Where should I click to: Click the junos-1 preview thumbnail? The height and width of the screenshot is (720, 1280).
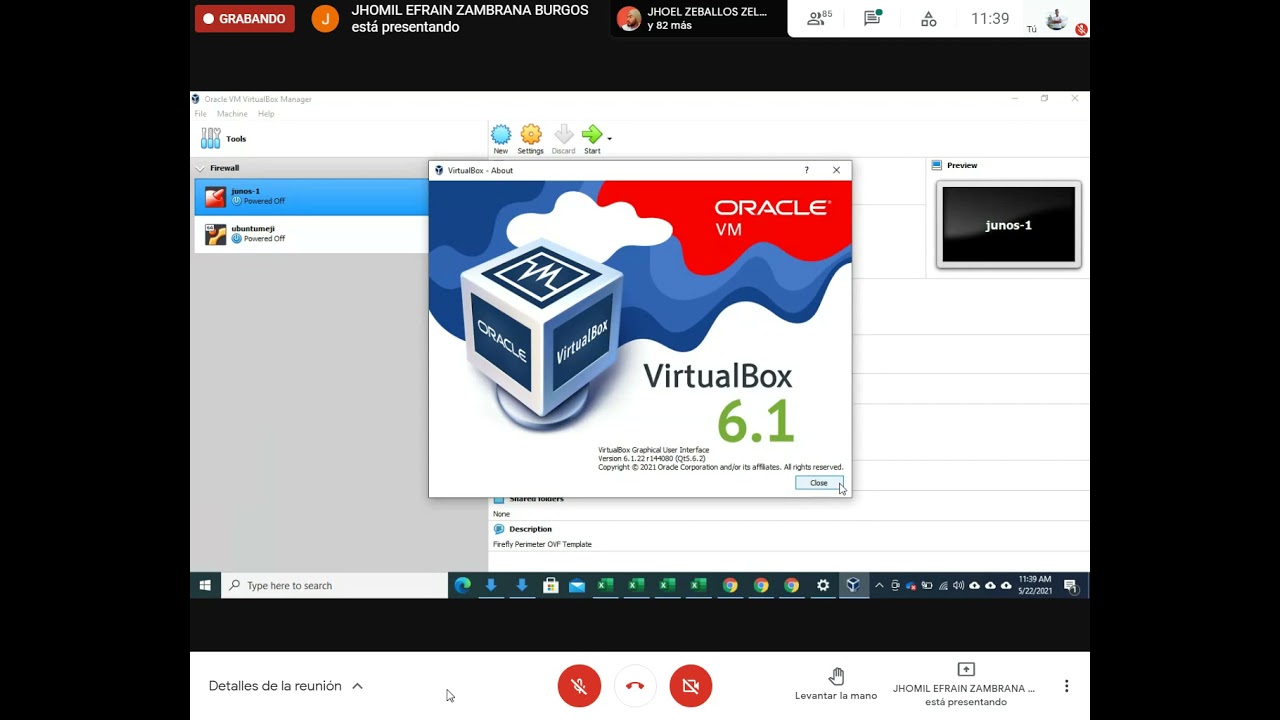click(1008, 225)
